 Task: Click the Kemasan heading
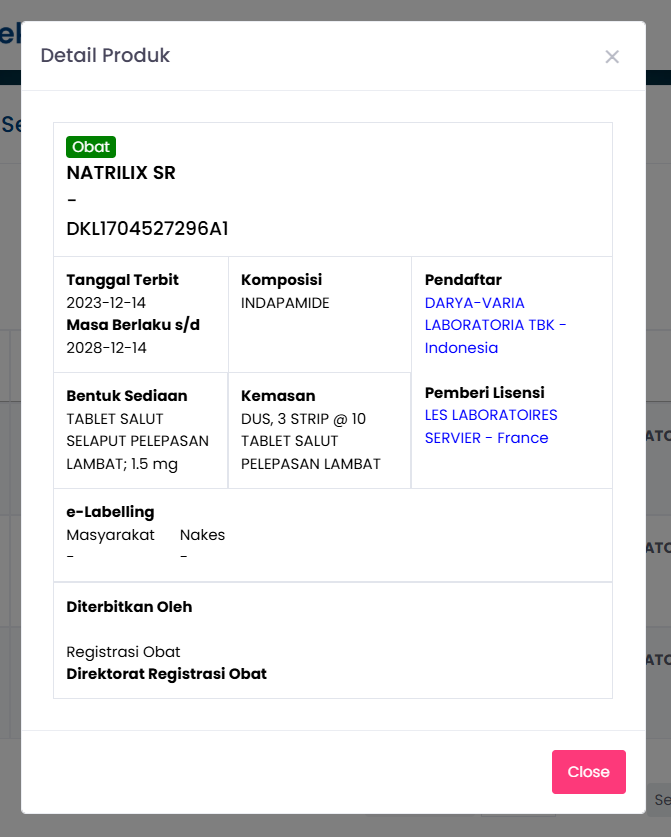[278, 396]
